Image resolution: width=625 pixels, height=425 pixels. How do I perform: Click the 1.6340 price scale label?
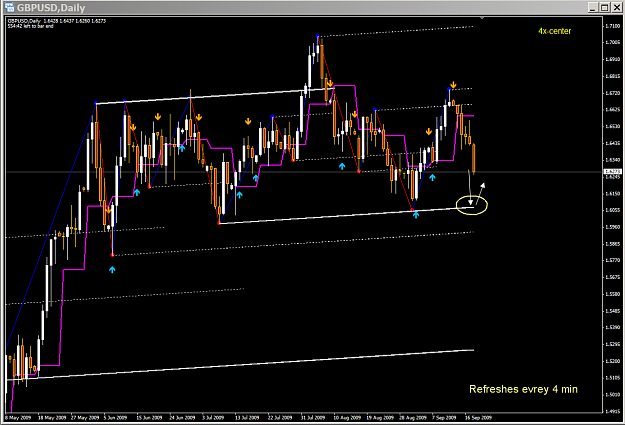click(613, 160)
